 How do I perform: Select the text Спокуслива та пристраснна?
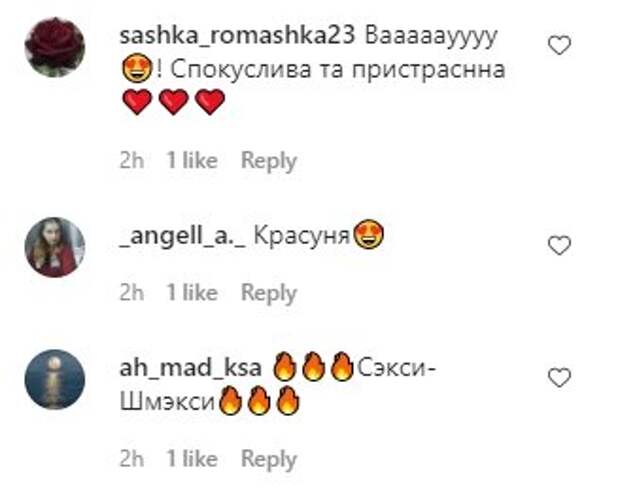click(338, 70)
